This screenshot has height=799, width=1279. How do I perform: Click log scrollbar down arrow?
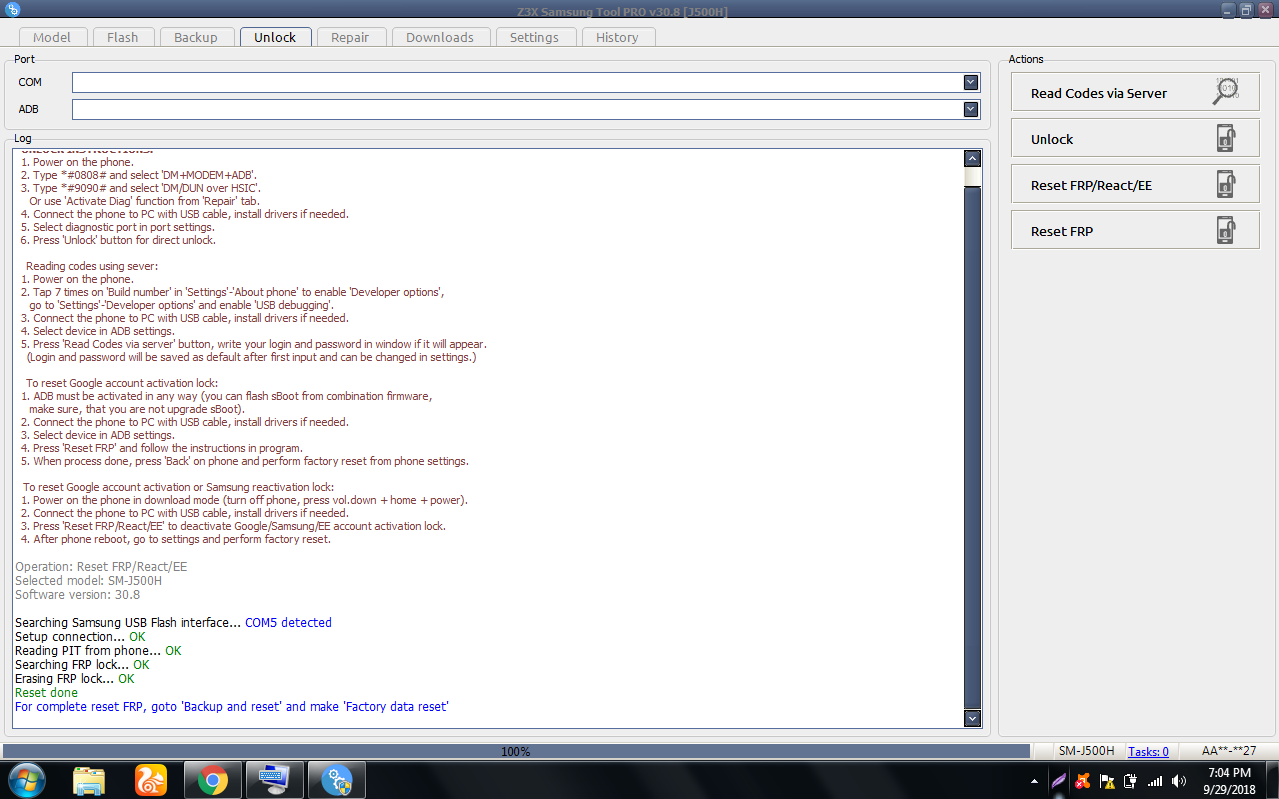[972, 718]
